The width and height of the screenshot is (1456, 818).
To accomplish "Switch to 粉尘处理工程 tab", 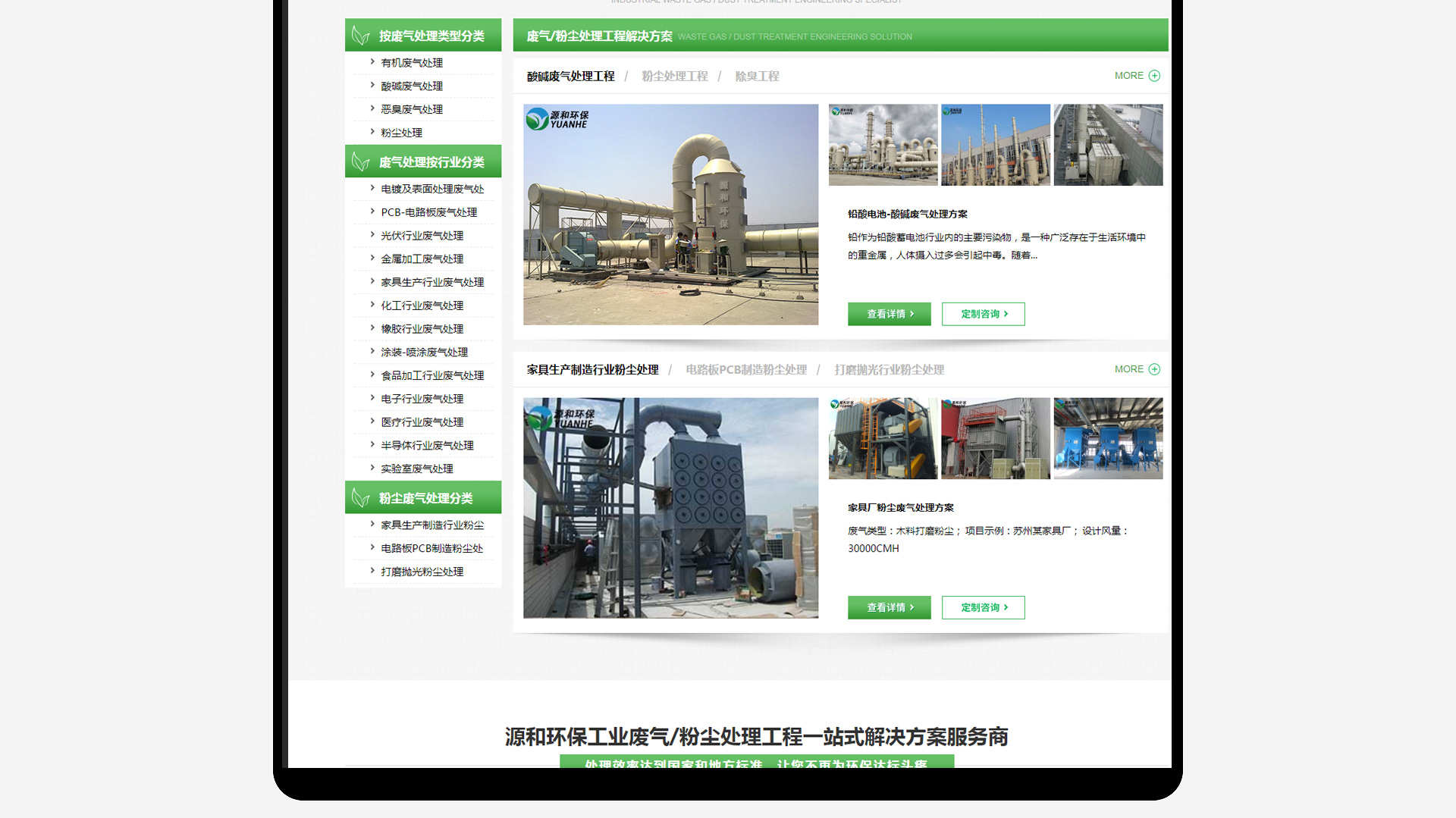I will pos(674,77).
